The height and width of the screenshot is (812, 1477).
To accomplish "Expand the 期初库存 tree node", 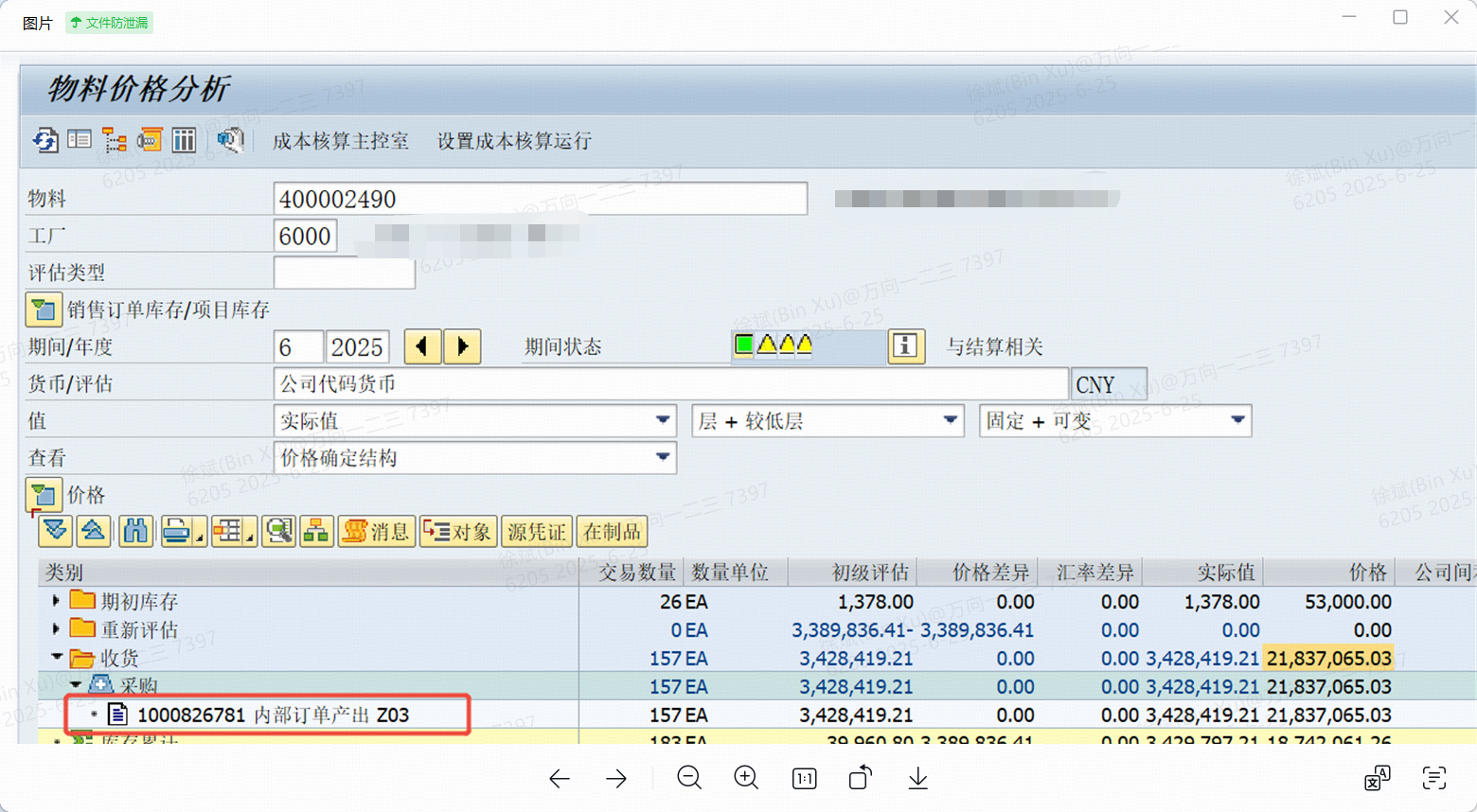I will coord(56,601).
